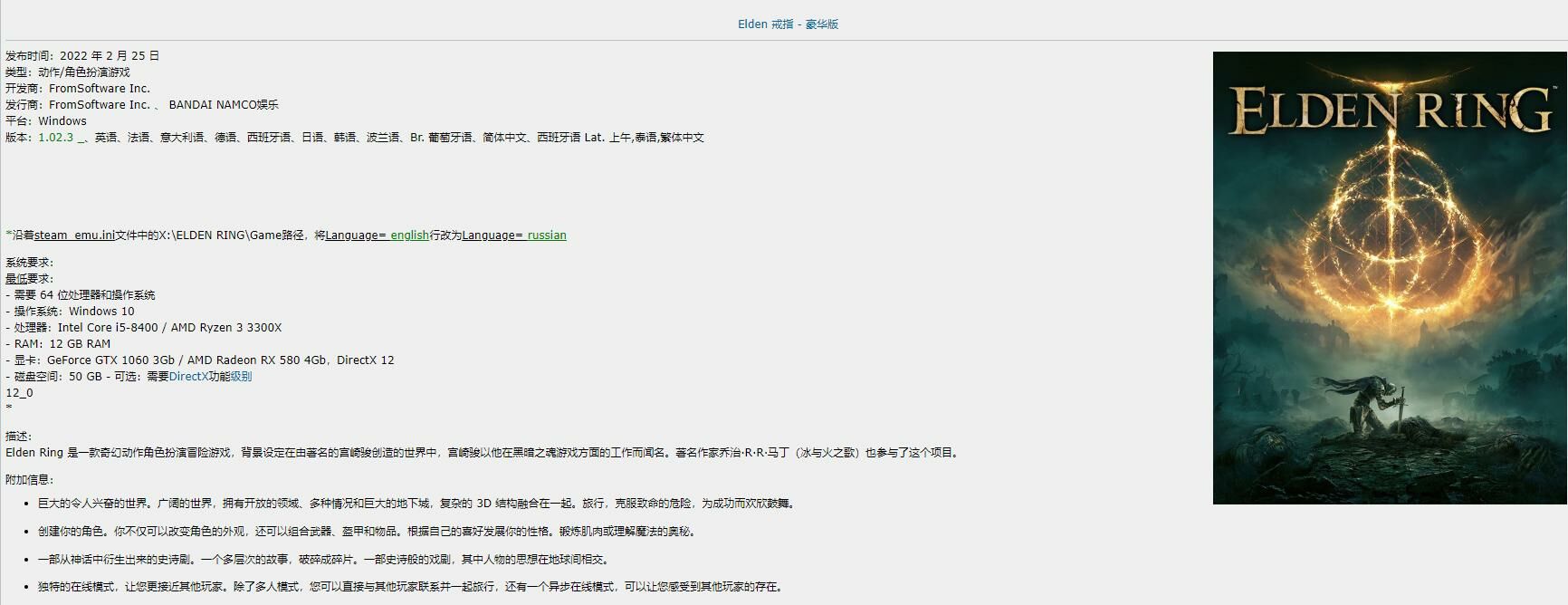Click the 描述 section heading
The height and width of the screenshot is (605, 1568).
pos(18,437)
